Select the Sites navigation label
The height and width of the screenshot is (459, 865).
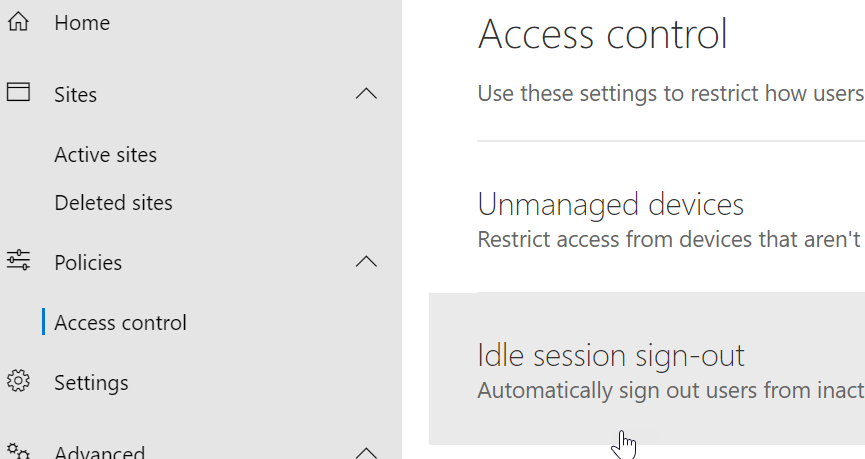(76, 95)
